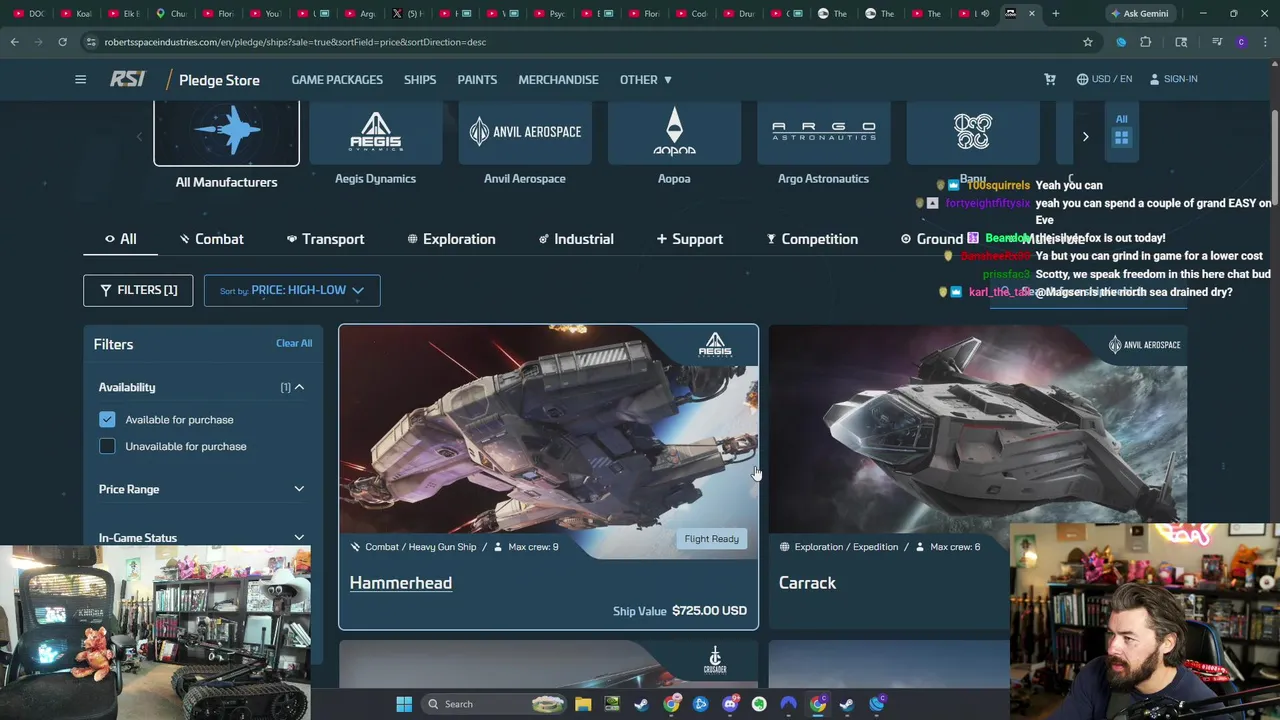
Task: Filter by Argo Astronautics manufacturer
Action: point(823,146)
